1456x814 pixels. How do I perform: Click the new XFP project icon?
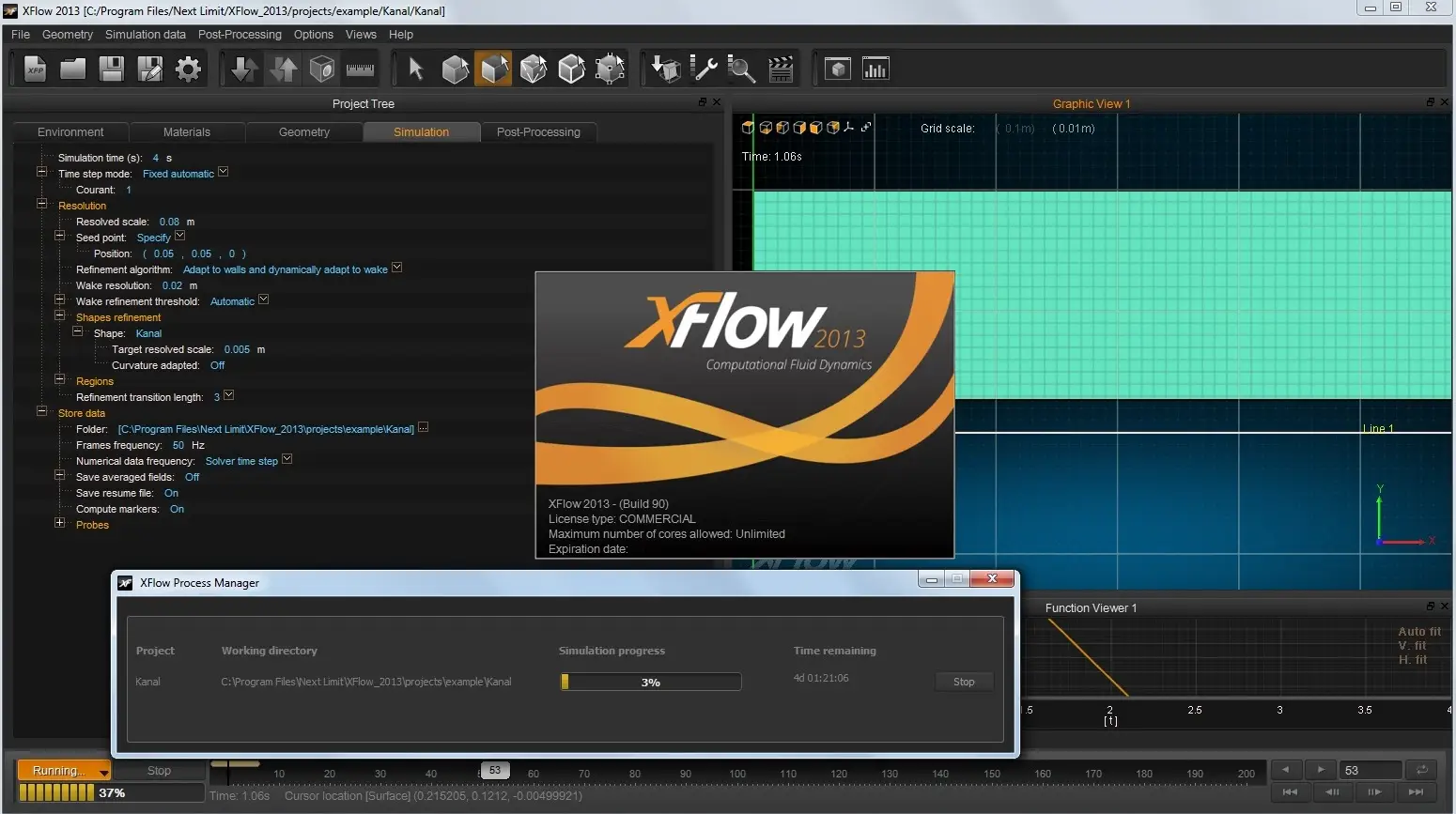pos(35,69)
